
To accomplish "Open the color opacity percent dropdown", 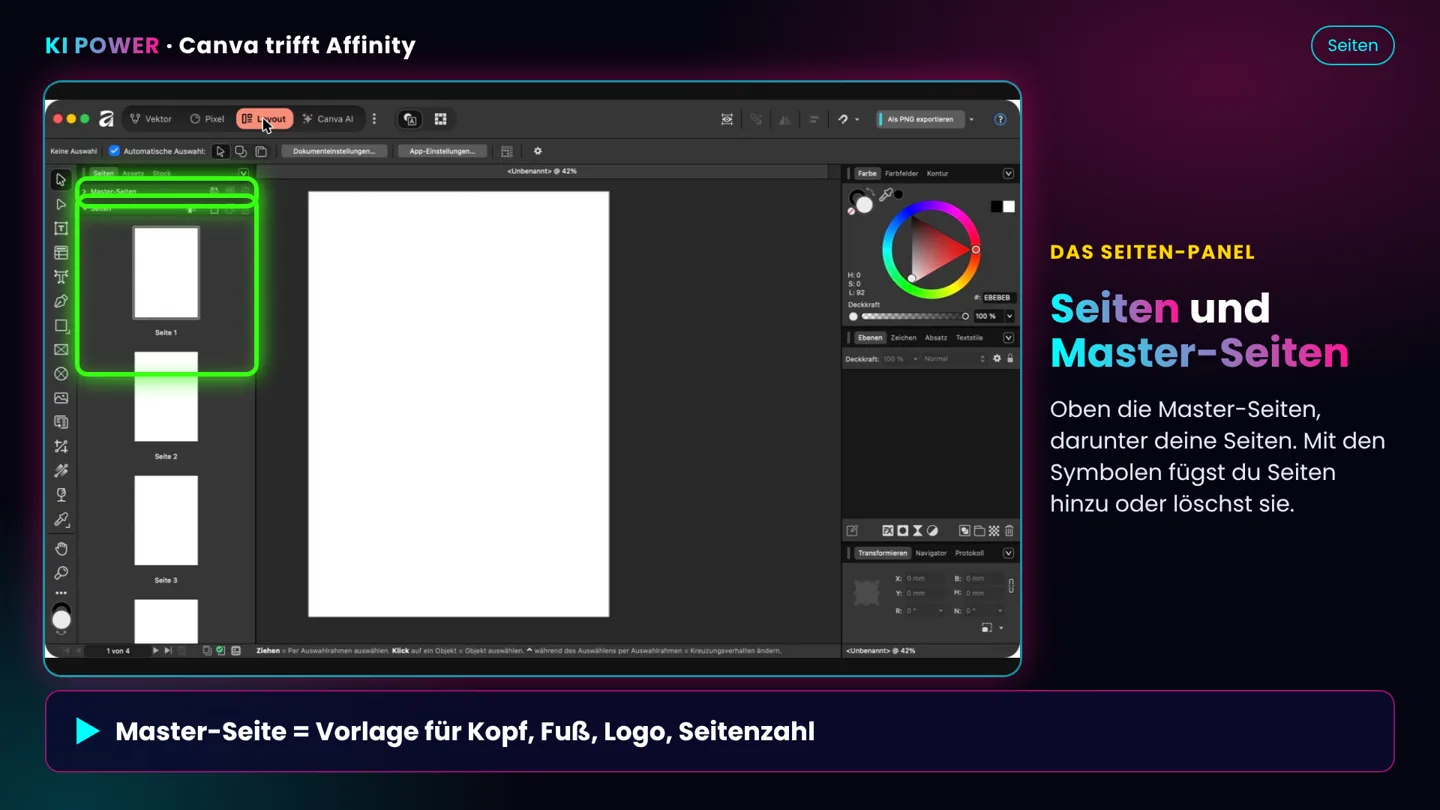I will coord(1009,316).
